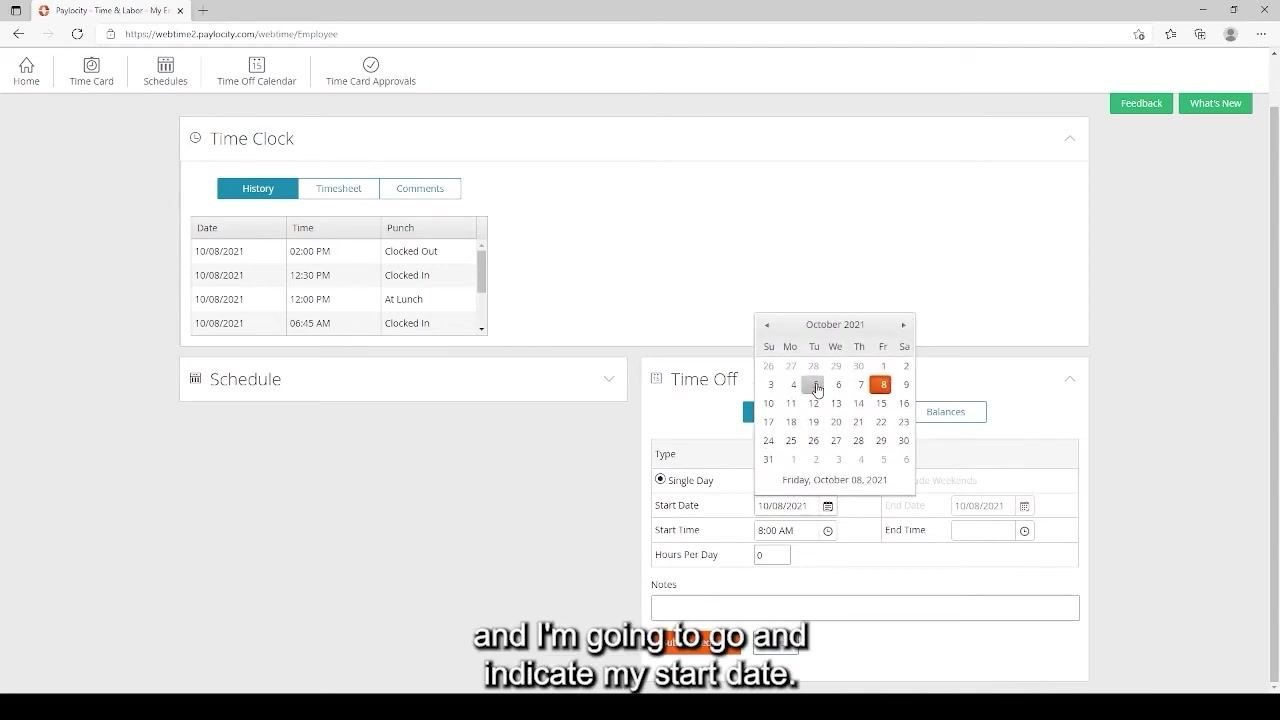Pick October 5 in the calendar
This screenshot has height=720, width=1280.
coord(813,385)
